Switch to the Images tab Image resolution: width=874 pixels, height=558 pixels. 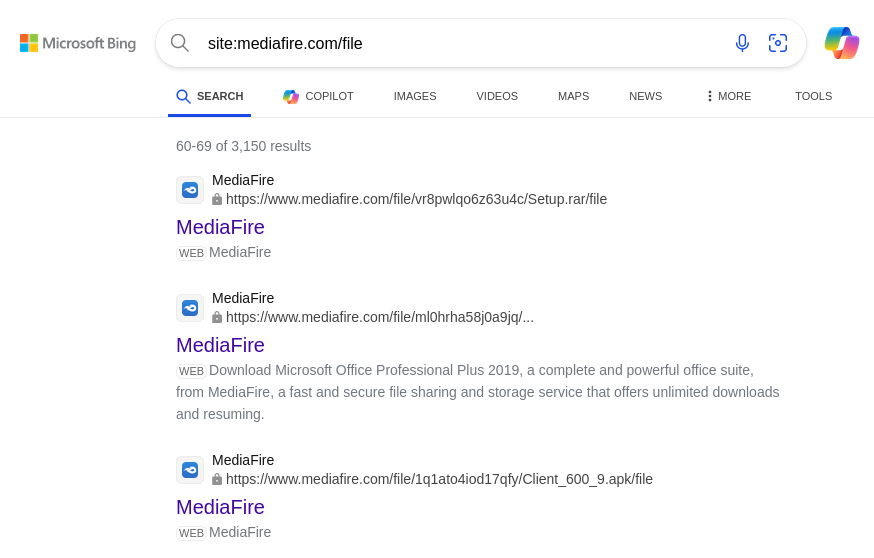(x=415, y=96)
